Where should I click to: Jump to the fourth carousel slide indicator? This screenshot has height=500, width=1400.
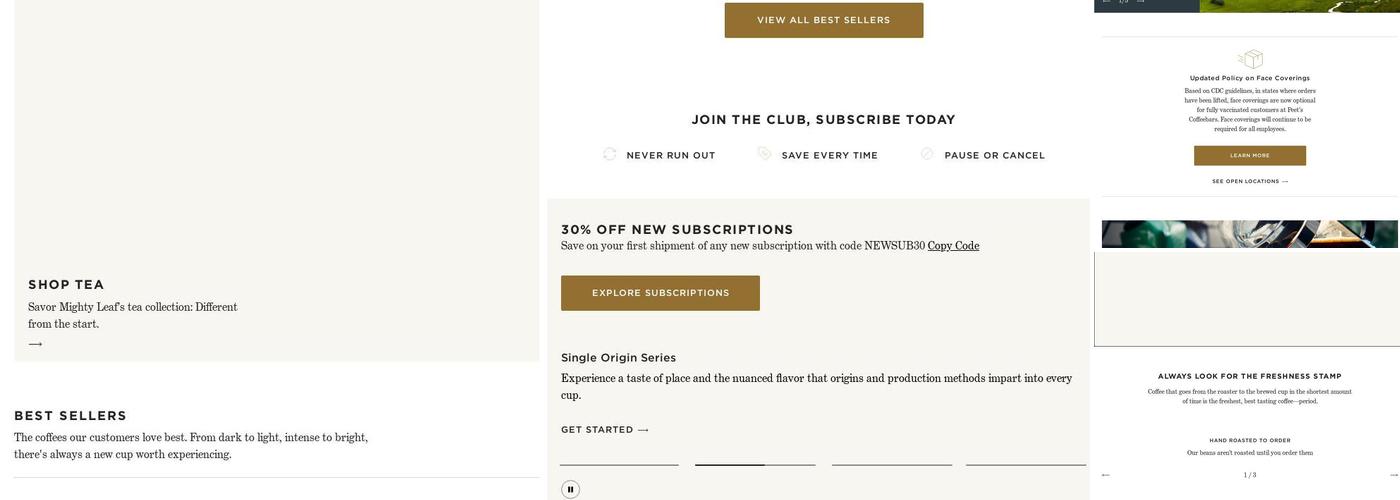1026,465
